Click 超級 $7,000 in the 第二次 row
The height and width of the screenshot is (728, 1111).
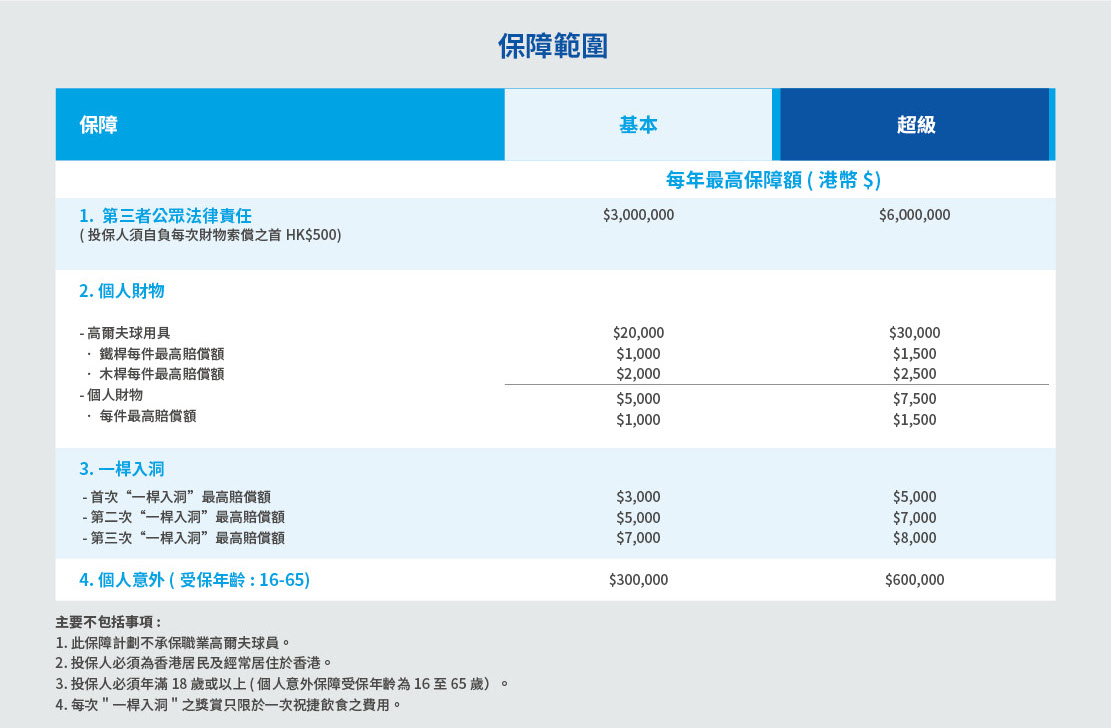(x=915, y=517)
